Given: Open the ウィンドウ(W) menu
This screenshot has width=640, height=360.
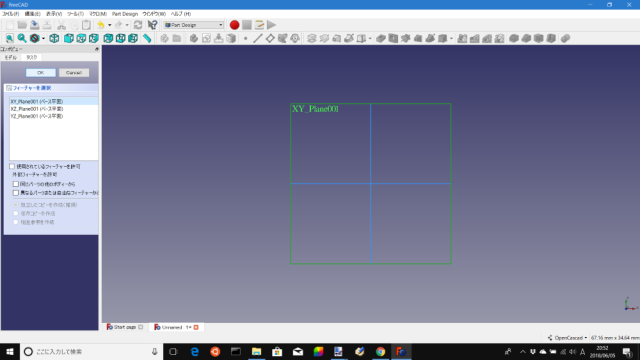Looking at the screenshot, I should [154, 14].
